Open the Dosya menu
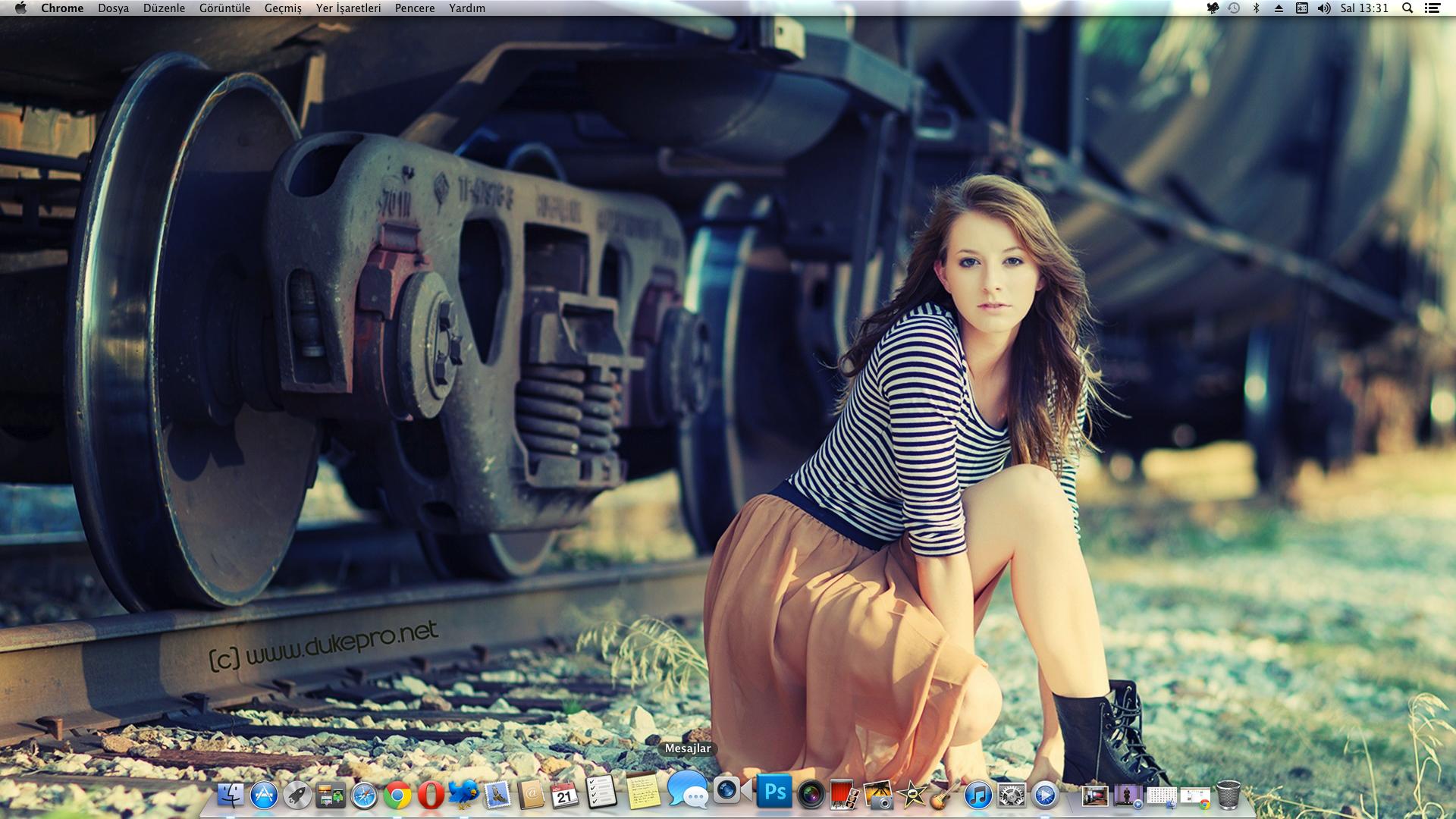This screenshot has height=819, width=1456. pos(113,8)
